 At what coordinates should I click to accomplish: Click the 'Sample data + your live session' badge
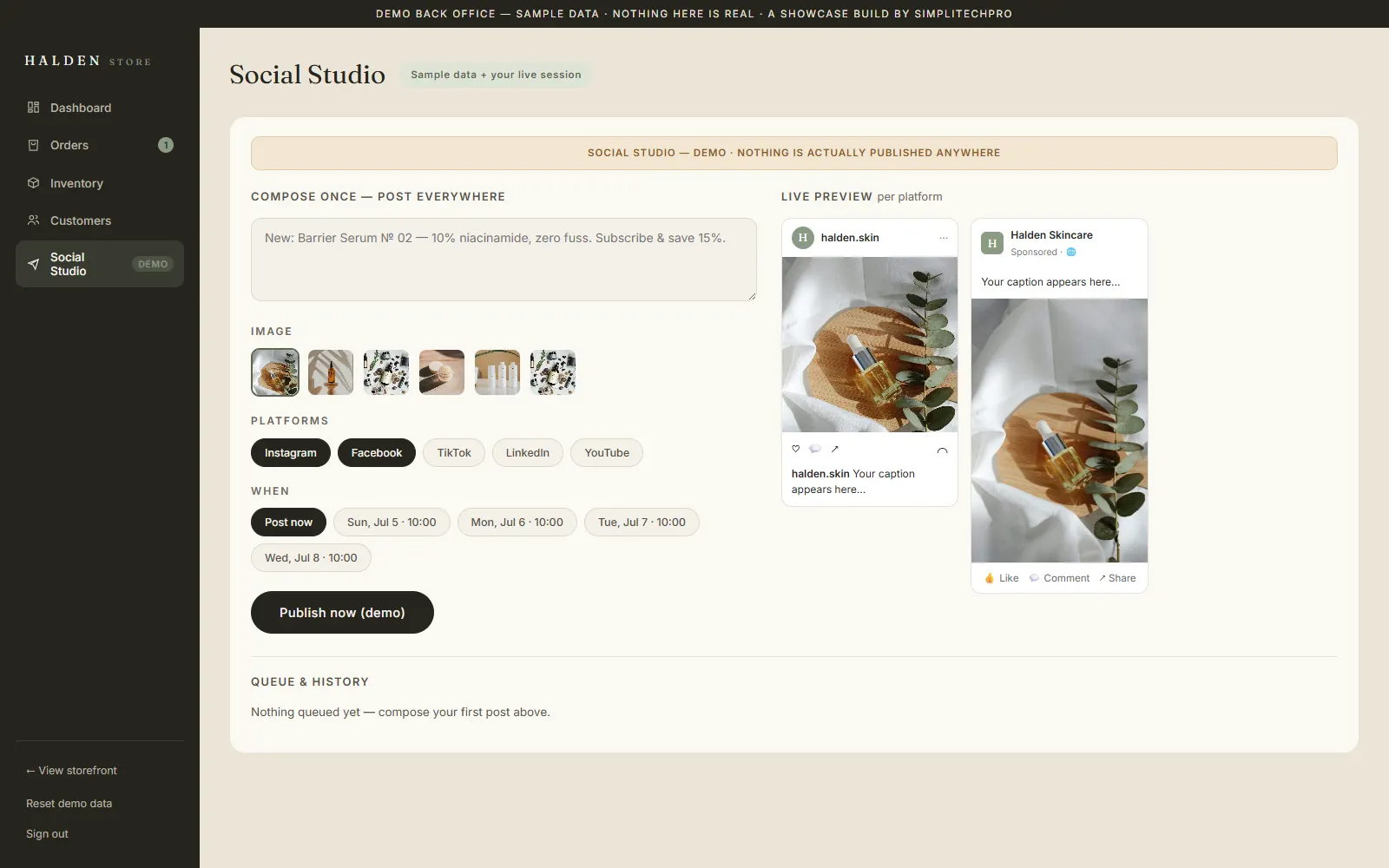click(x=496, y=75)
